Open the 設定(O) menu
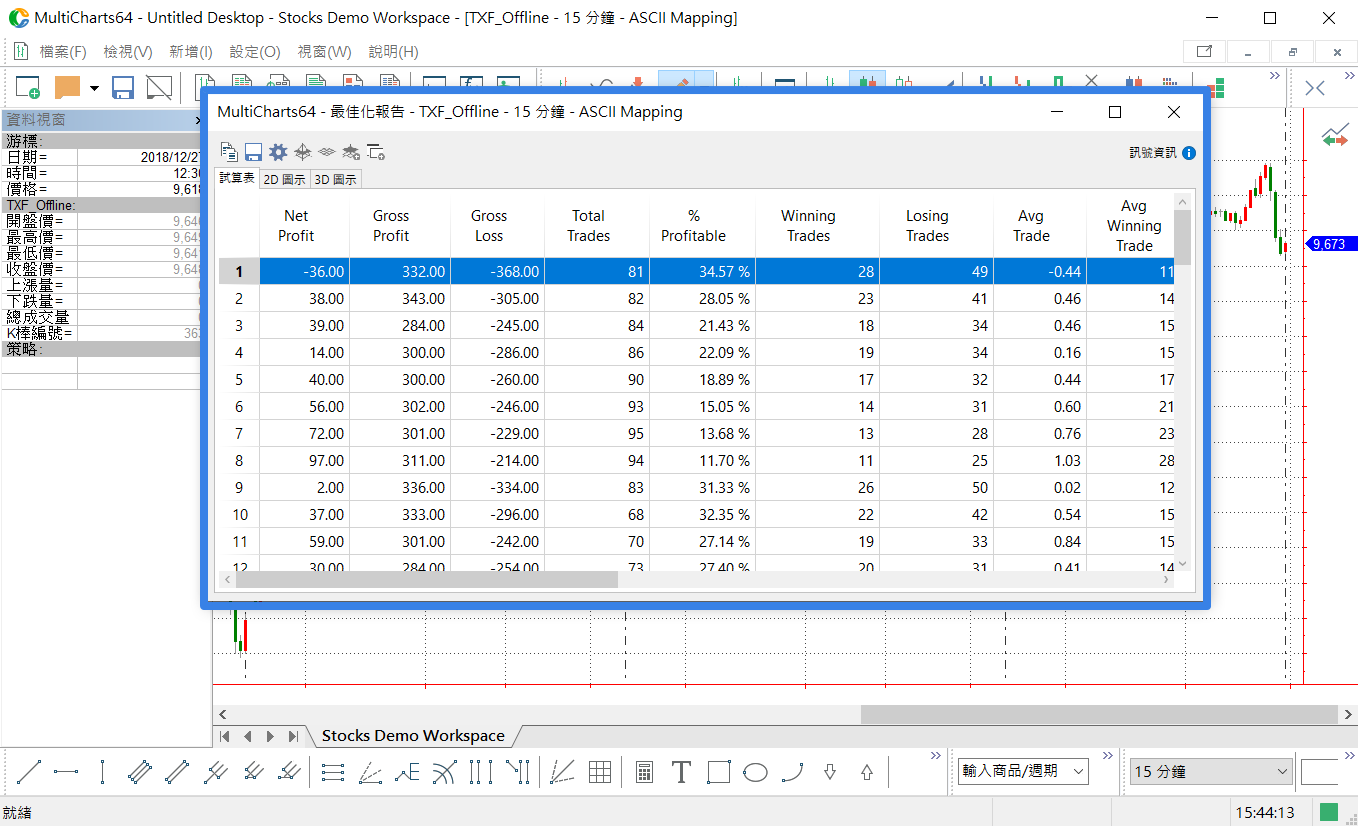Screen dimensions: 1358x826 point(255,52)
